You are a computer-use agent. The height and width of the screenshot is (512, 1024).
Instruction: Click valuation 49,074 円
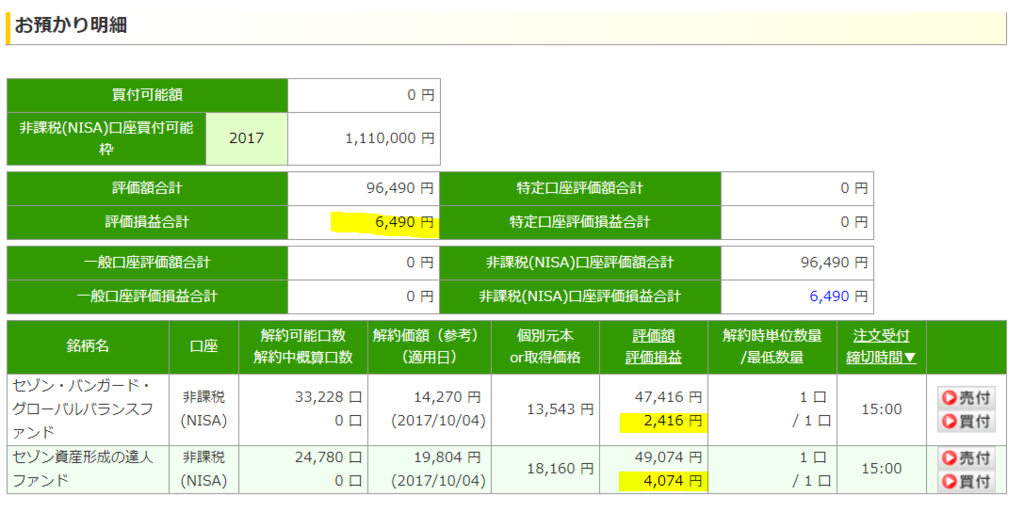[x=668, y=456]
